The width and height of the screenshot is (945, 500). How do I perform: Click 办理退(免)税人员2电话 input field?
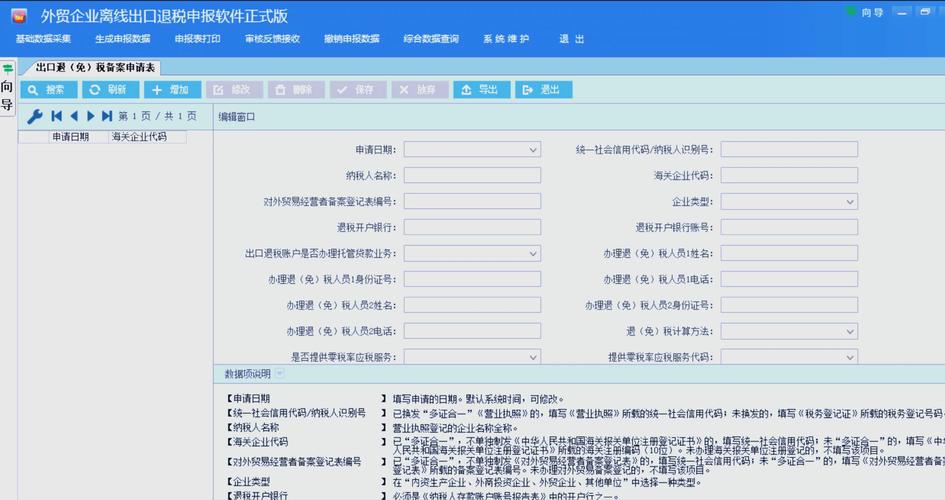pyautogui.click(x=472, y=331)
